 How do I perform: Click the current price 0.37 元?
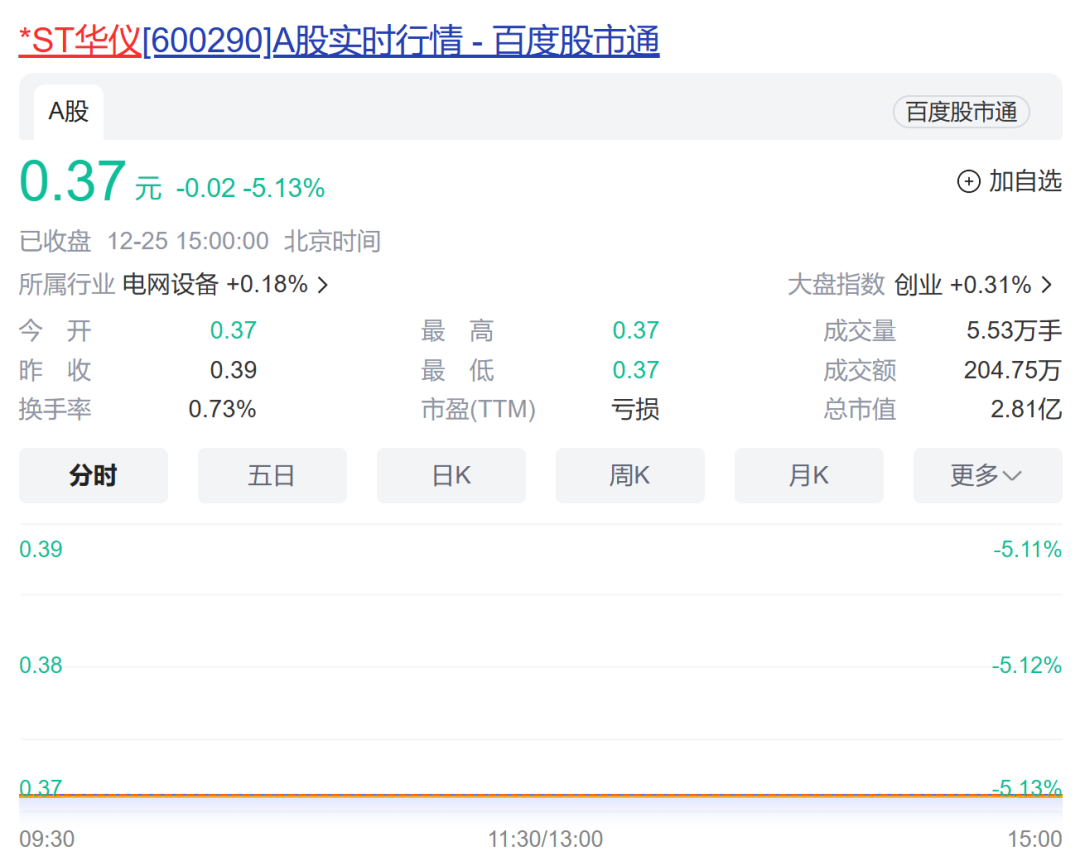pos(90,182)
